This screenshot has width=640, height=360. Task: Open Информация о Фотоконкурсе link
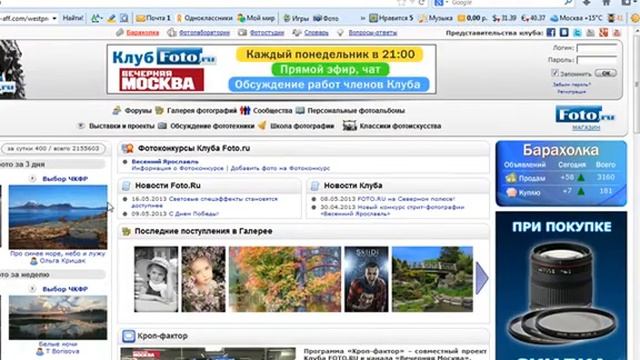click(178, 168)
